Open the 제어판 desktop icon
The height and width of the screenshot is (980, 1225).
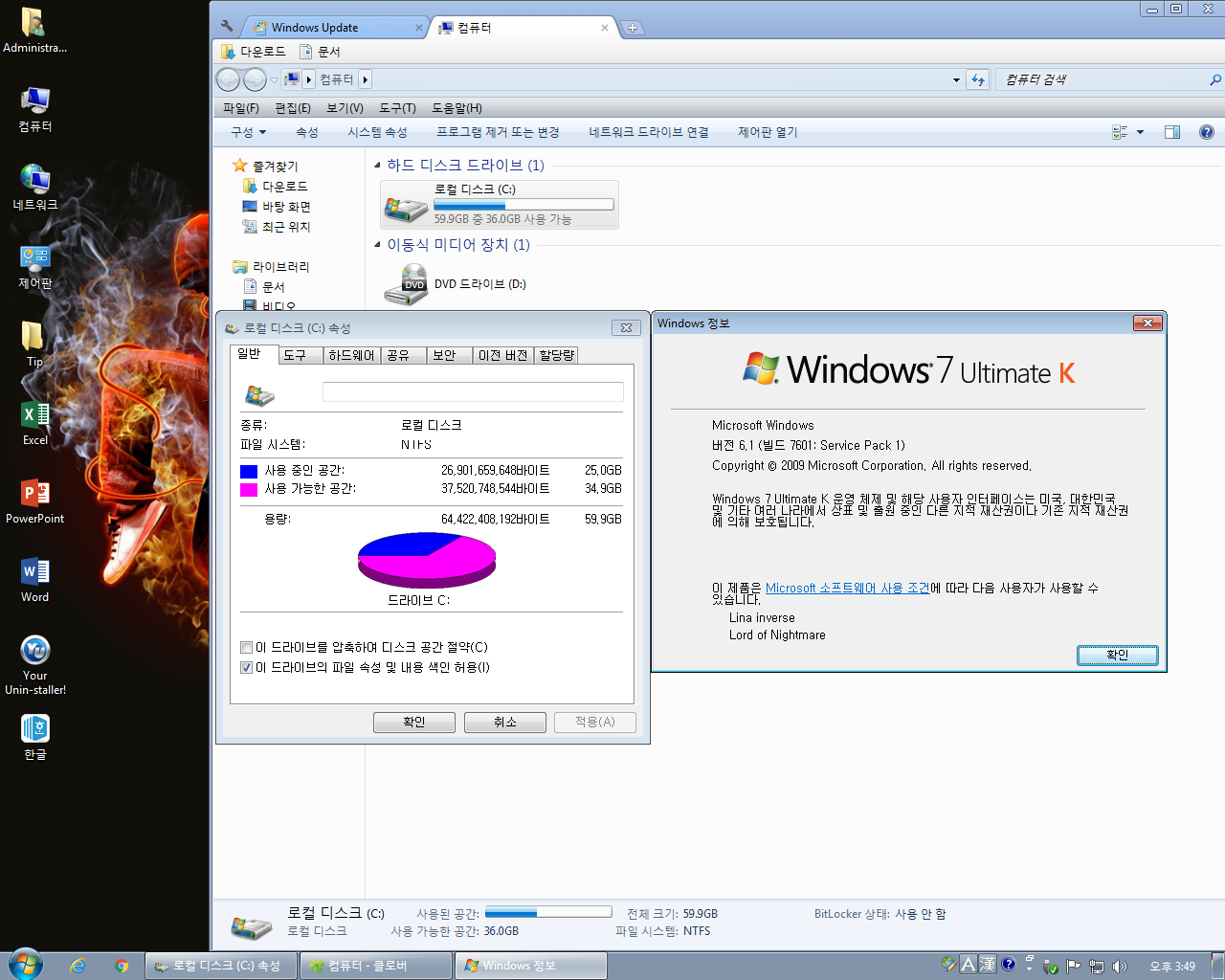pyautogui.click(x=34, y=265)
